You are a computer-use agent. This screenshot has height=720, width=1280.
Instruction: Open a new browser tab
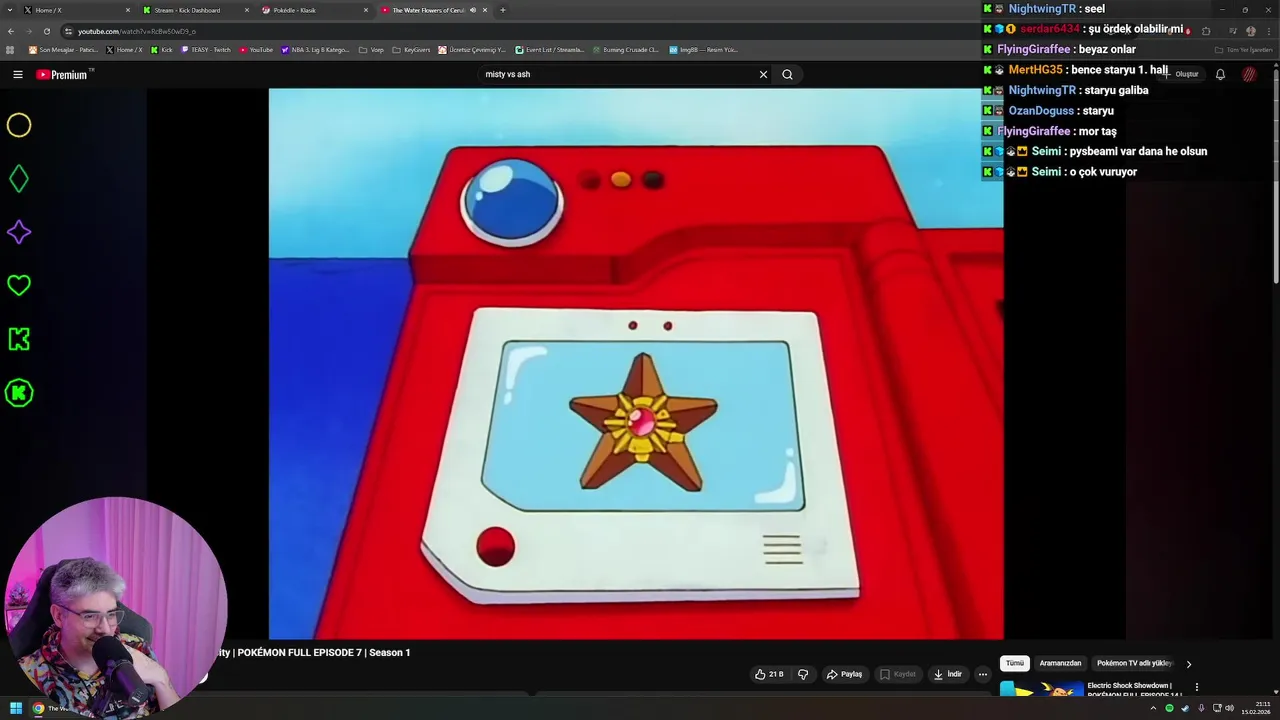point(502,10)
